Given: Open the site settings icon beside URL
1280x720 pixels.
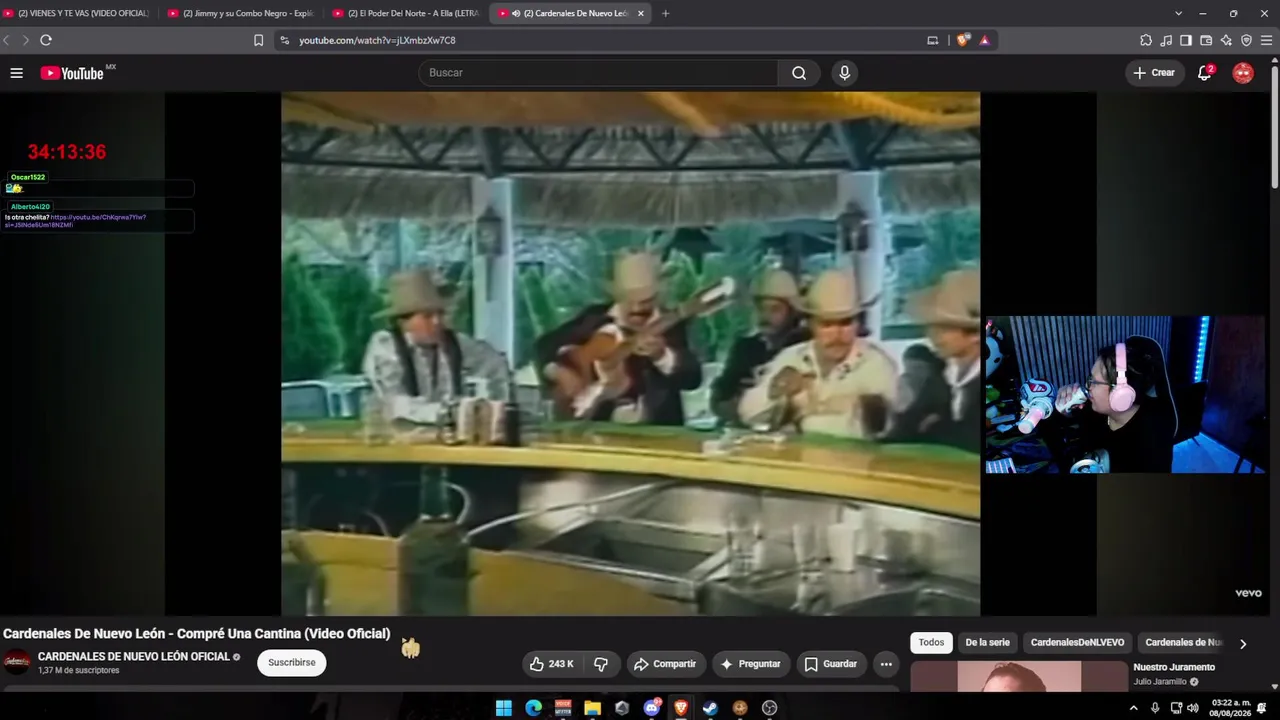Looking at the screenshot, I should pos(284,40).
